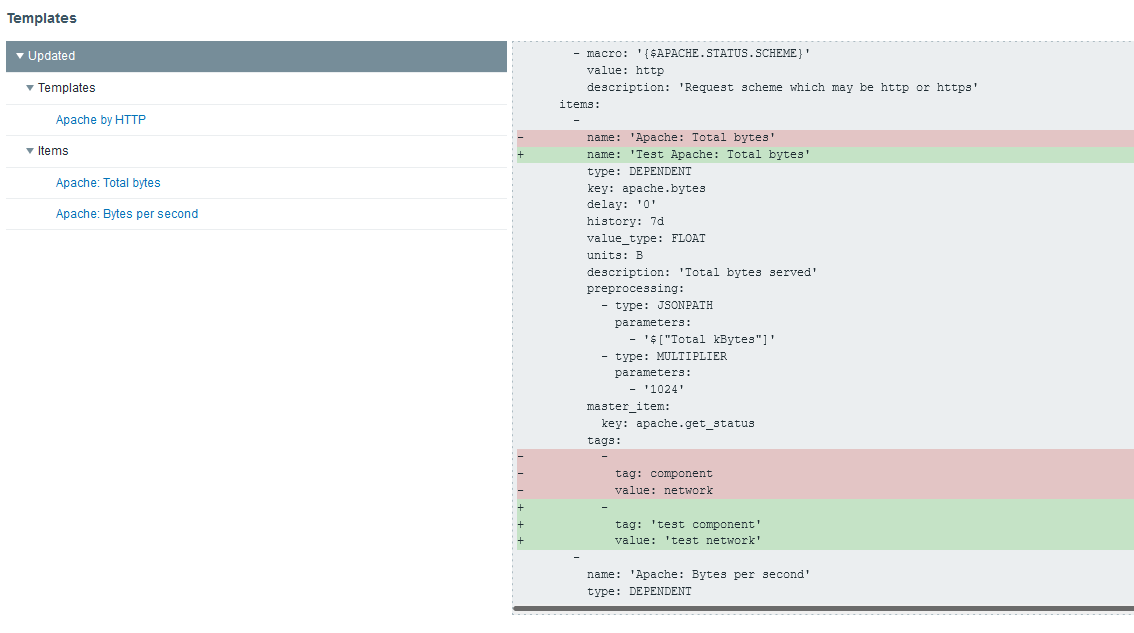
Task: Collapse the Items tree group arrow
Action: tap(30, 150)
